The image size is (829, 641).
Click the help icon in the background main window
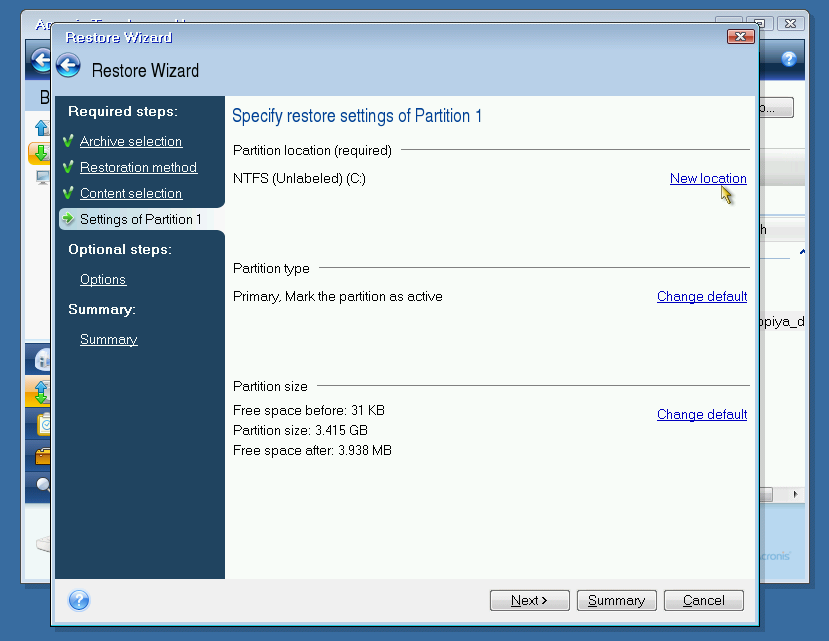(x=789, y=59)
